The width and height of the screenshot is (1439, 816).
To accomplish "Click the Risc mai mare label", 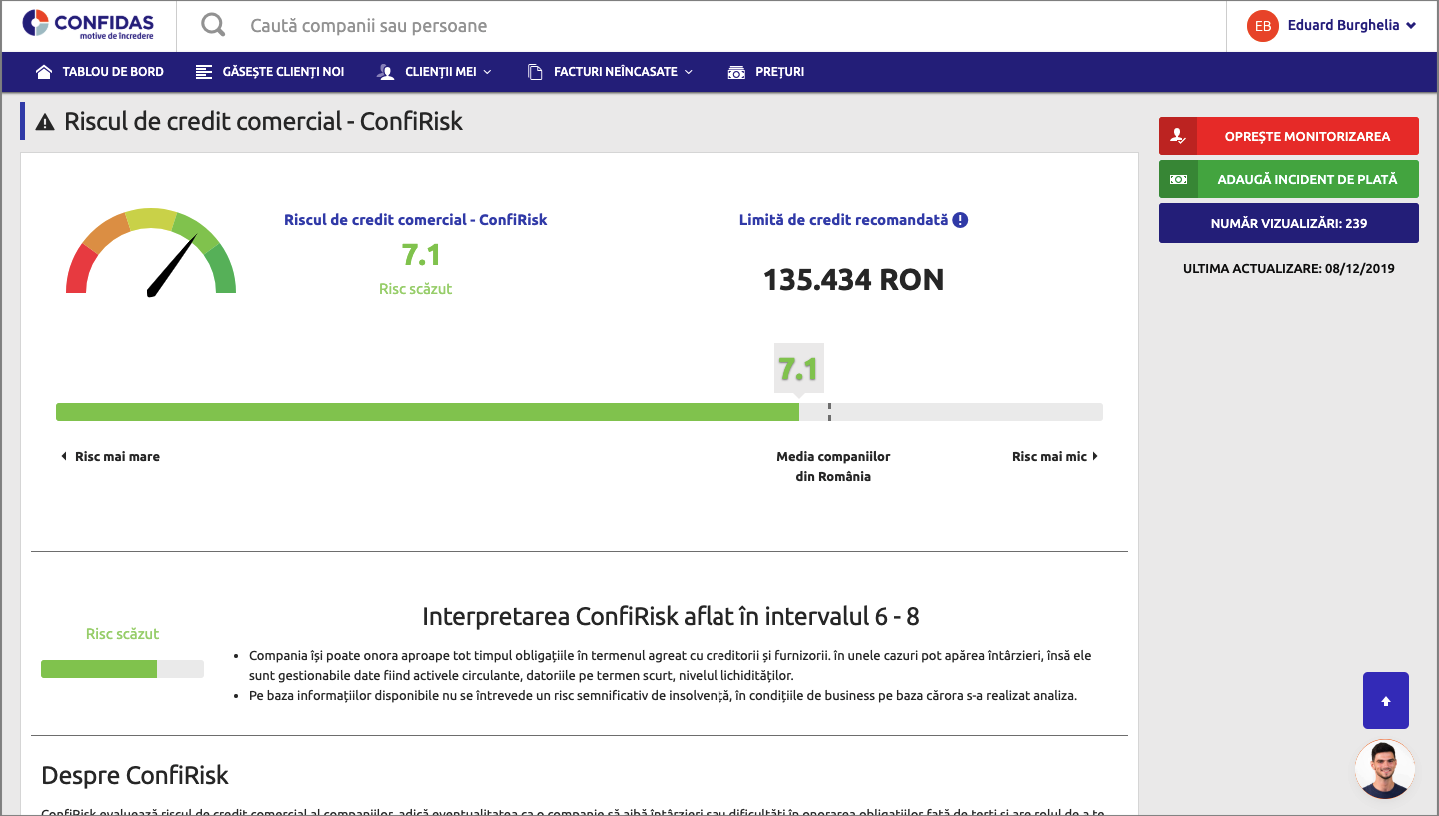I will 117,457.
